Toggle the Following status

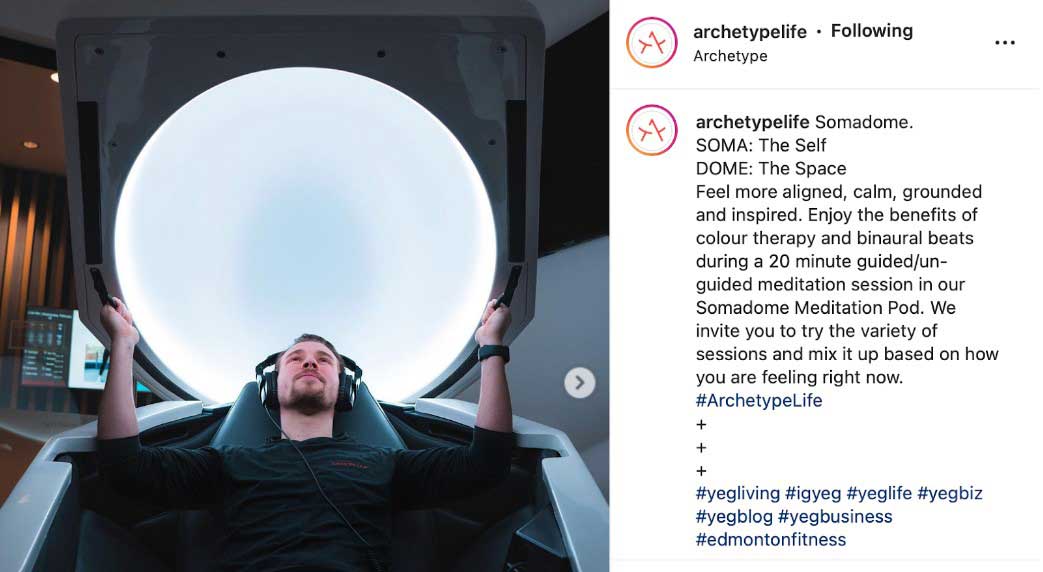coord(871,31)
